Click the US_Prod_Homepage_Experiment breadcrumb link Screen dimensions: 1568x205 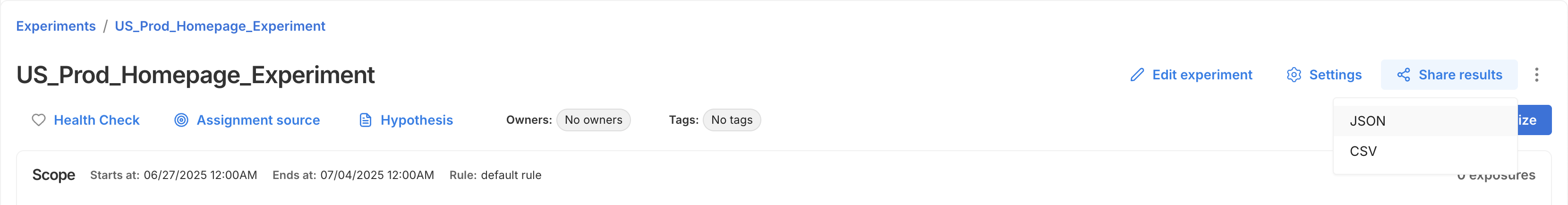(x=220, y=26)
